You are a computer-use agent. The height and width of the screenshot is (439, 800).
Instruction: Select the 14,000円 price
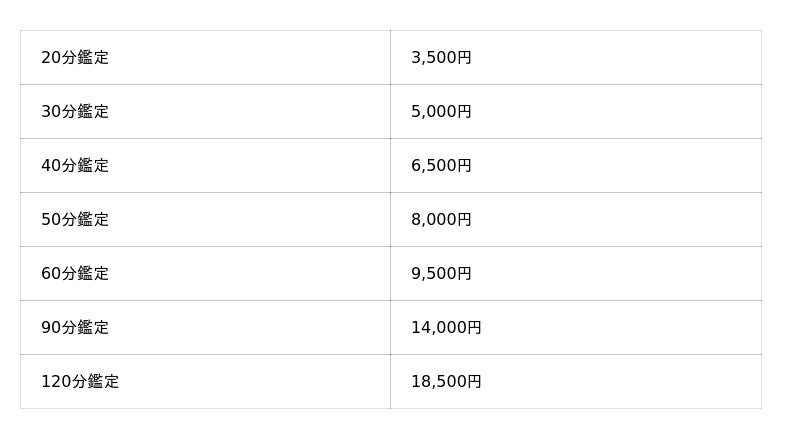point(446,328)
